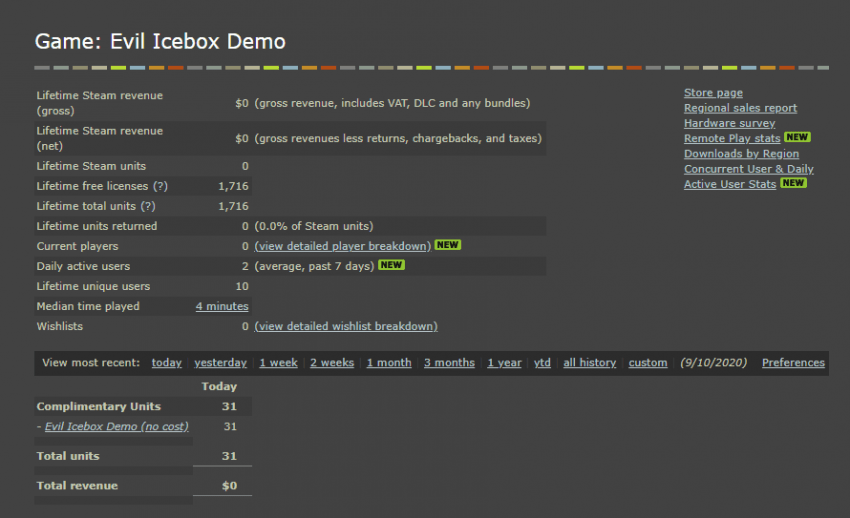Click the Today column header
This screenshot has height=518, width=850.
pyautogui.click(x=219, y=386)
